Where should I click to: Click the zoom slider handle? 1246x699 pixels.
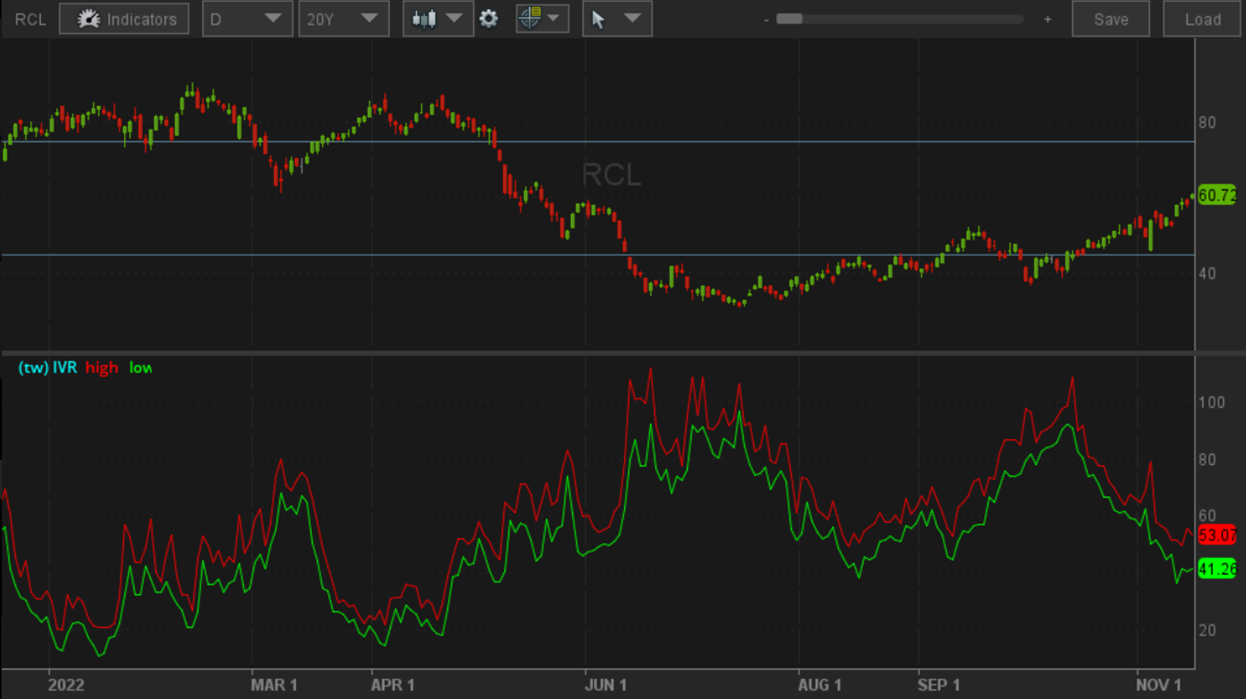(x=790, y=19)
